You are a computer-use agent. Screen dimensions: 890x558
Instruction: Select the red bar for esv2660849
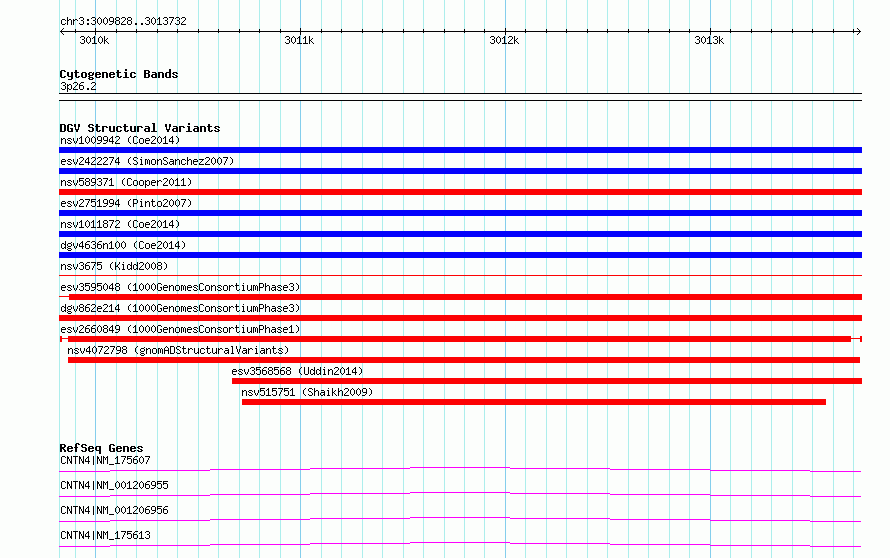pyautogui.click(x=459, y=339)
